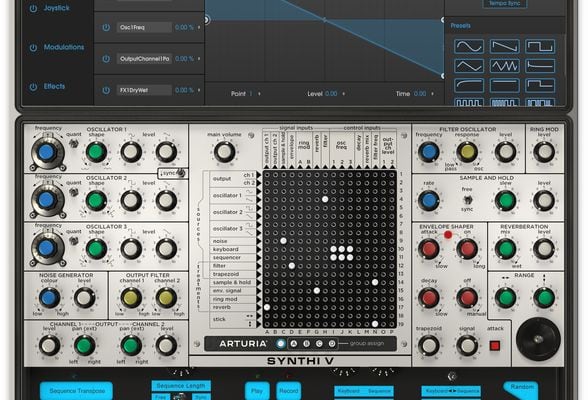This screenshot has height=400, width=588.
Task: Click the Tempo Sync button
Action: coord(505,3)
